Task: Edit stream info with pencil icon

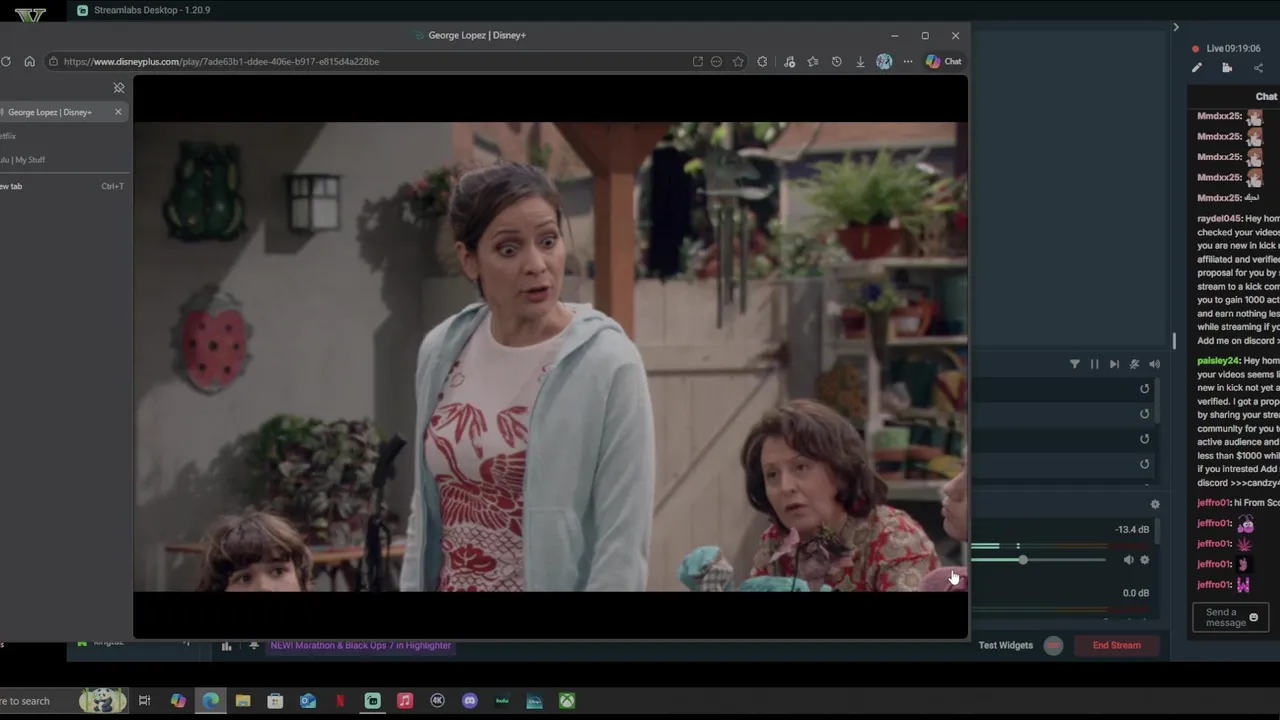Action: point(1196,68)
